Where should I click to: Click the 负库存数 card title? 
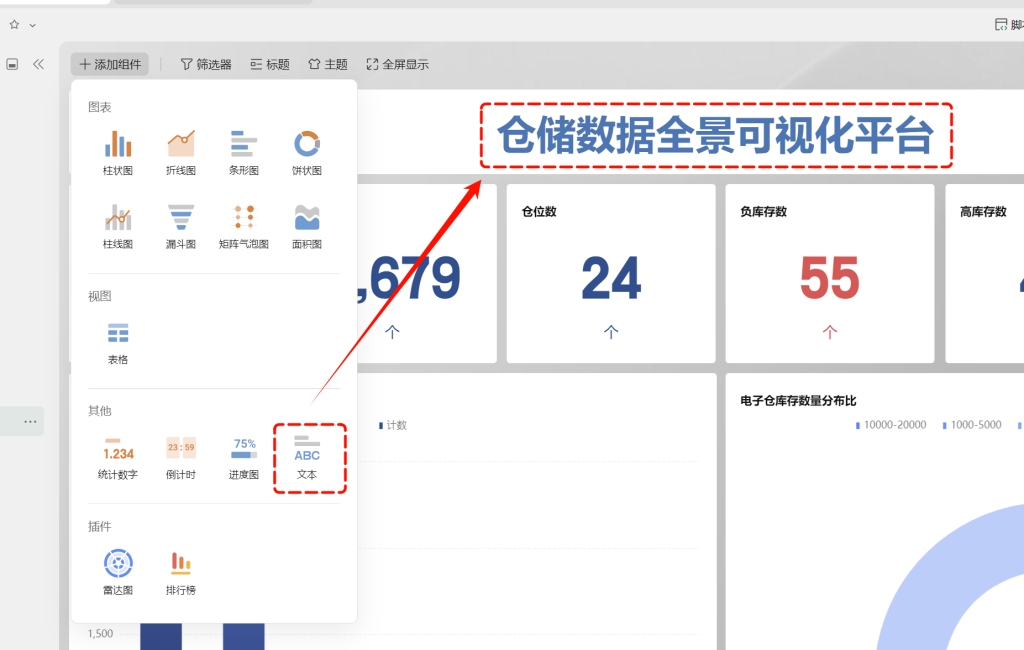click(763, 212)
